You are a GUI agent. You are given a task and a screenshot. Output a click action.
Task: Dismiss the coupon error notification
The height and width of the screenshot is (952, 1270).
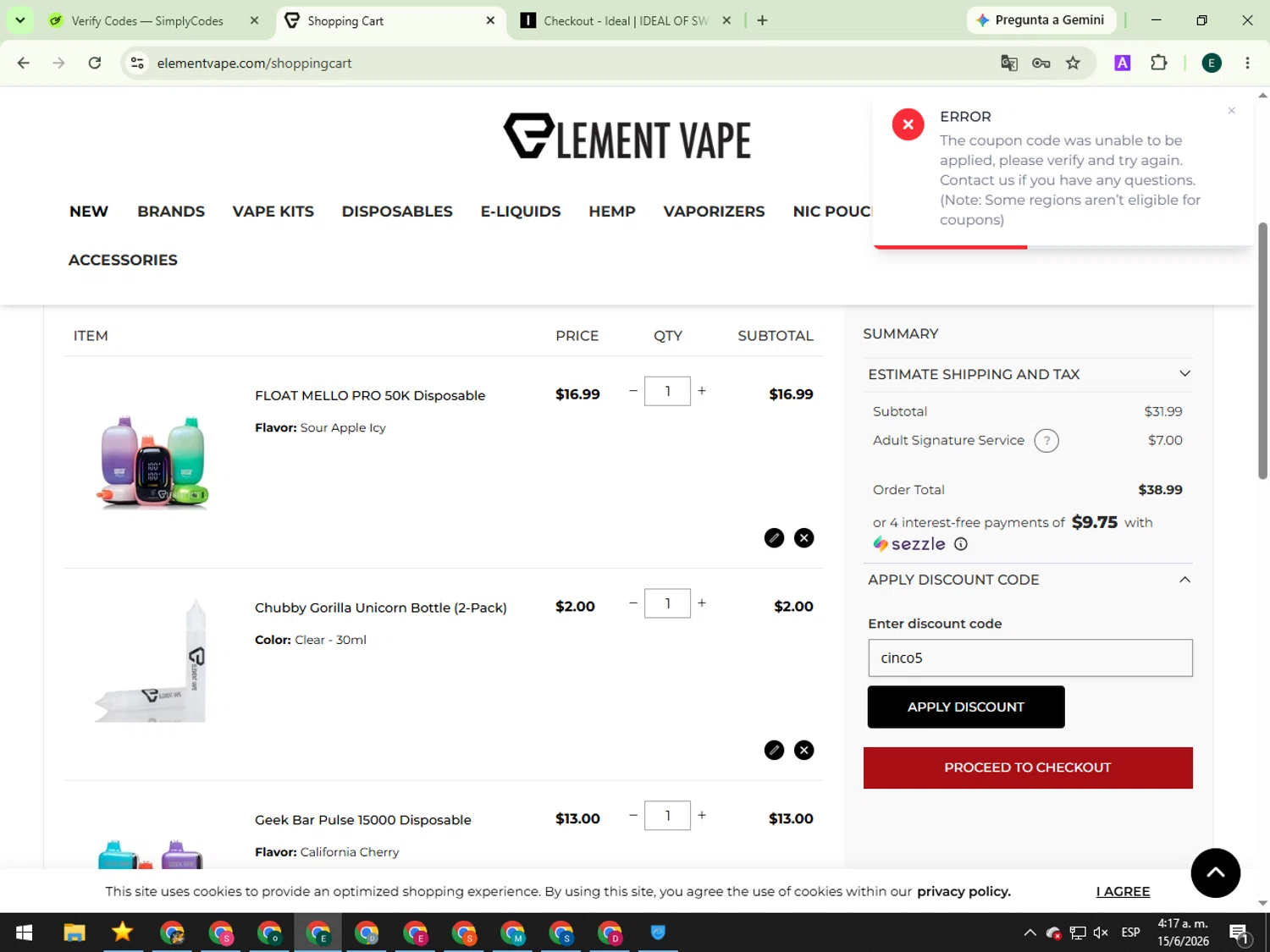(x=1232, y=111)
